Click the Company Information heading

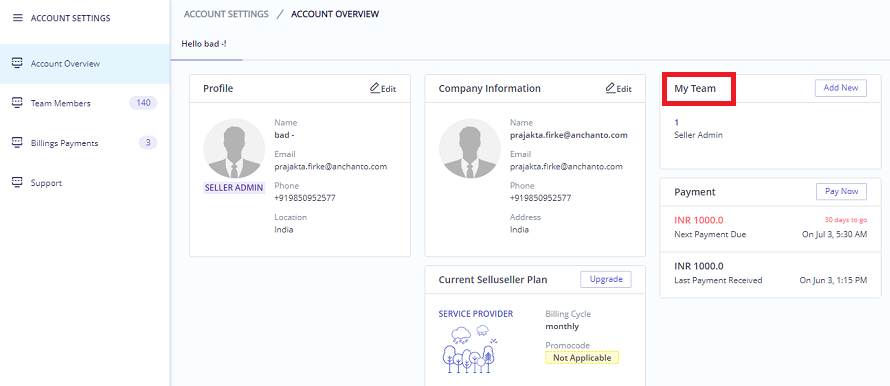tap(489, 89)
